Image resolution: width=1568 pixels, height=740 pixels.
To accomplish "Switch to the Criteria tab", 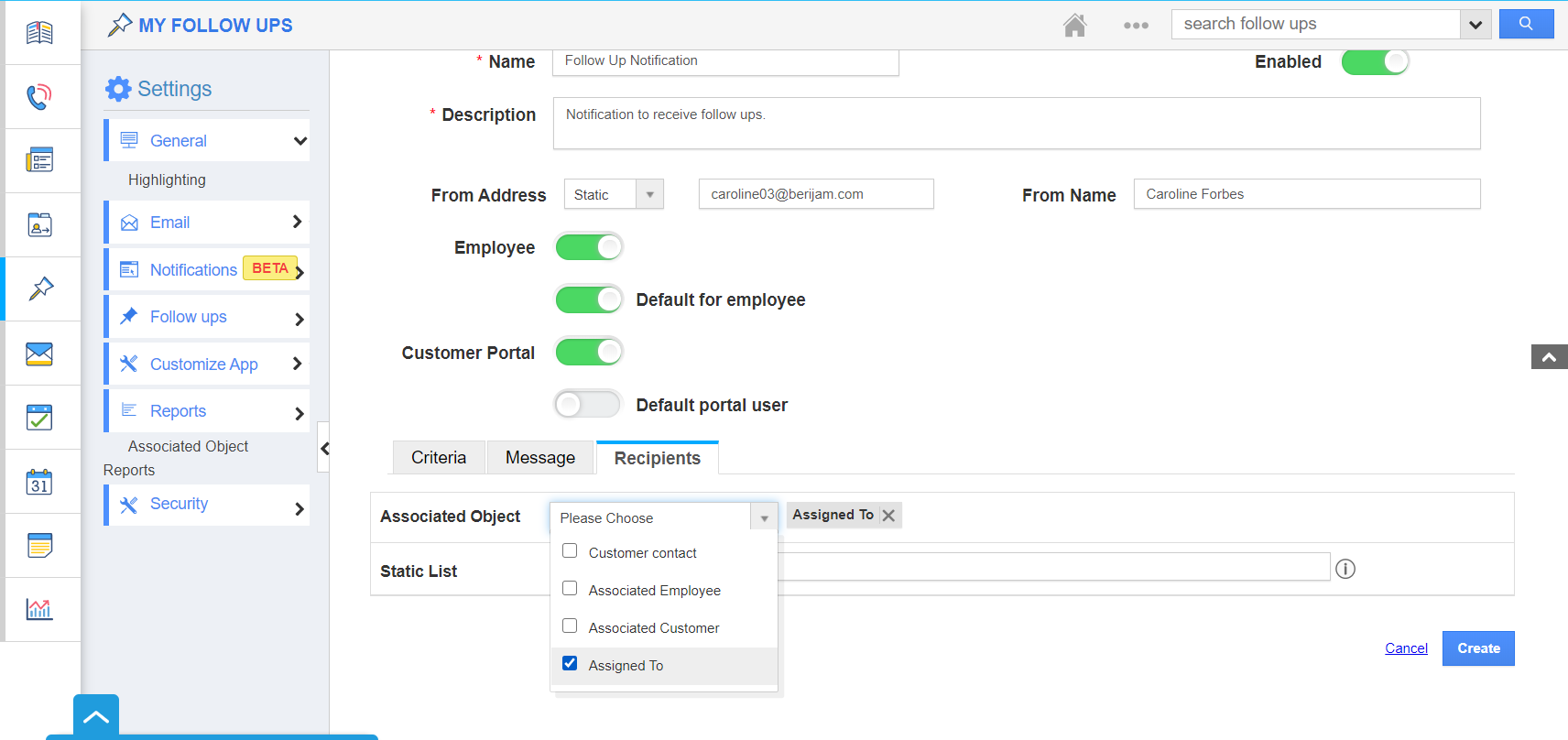I will tap(439, 458).
